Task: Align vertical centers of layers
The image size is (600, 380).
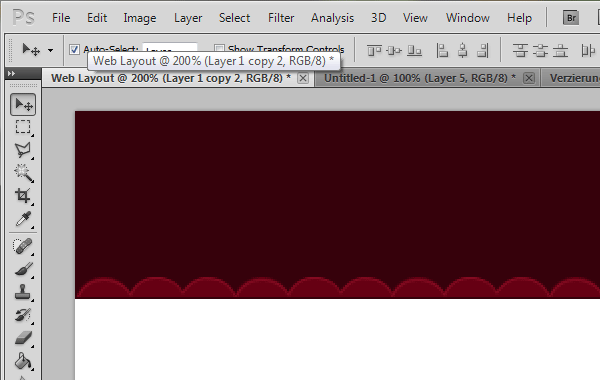Action: pos(394,50)
